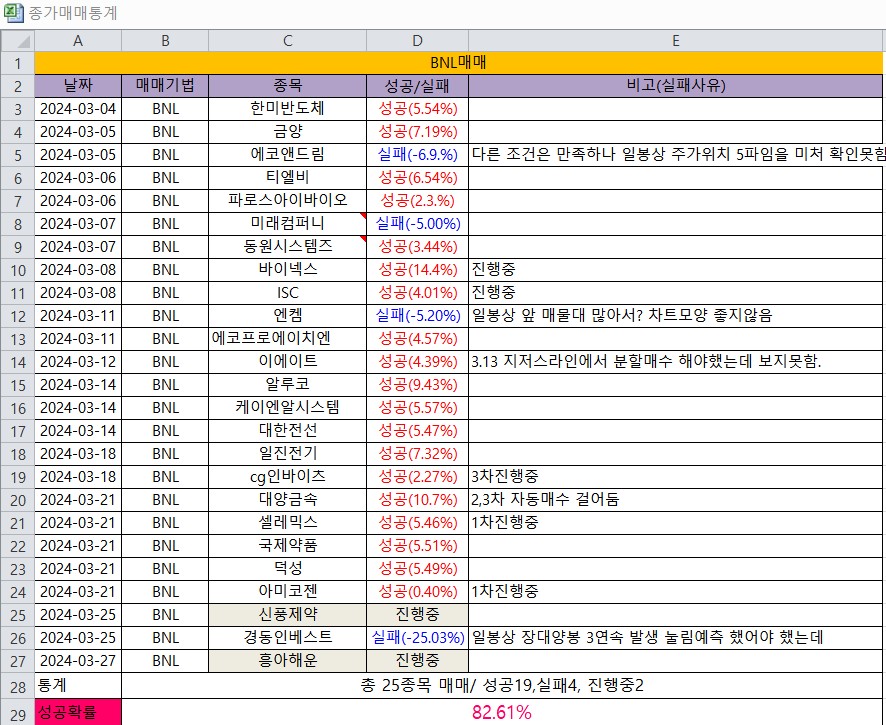The height and width of the screenshot is (725, 886).
Task: Click the 경동인베스트 cell
Action: tap(288, 638)
